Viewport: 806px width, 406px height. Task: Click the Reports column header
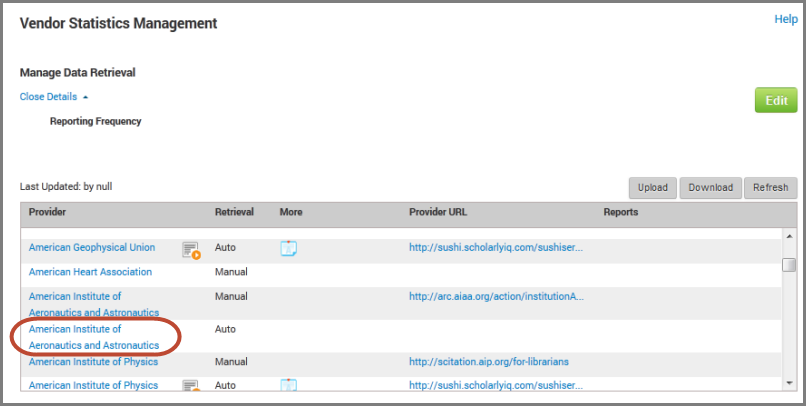click(620, 212)
